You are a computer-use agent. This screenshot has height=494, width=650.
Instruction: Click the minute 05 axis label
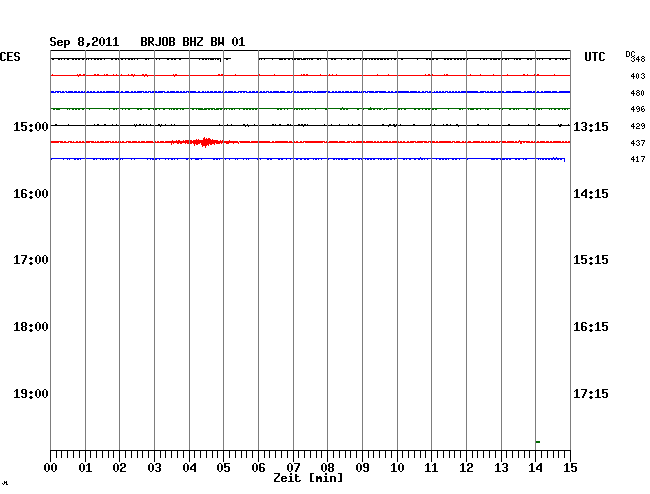(223, 468)
